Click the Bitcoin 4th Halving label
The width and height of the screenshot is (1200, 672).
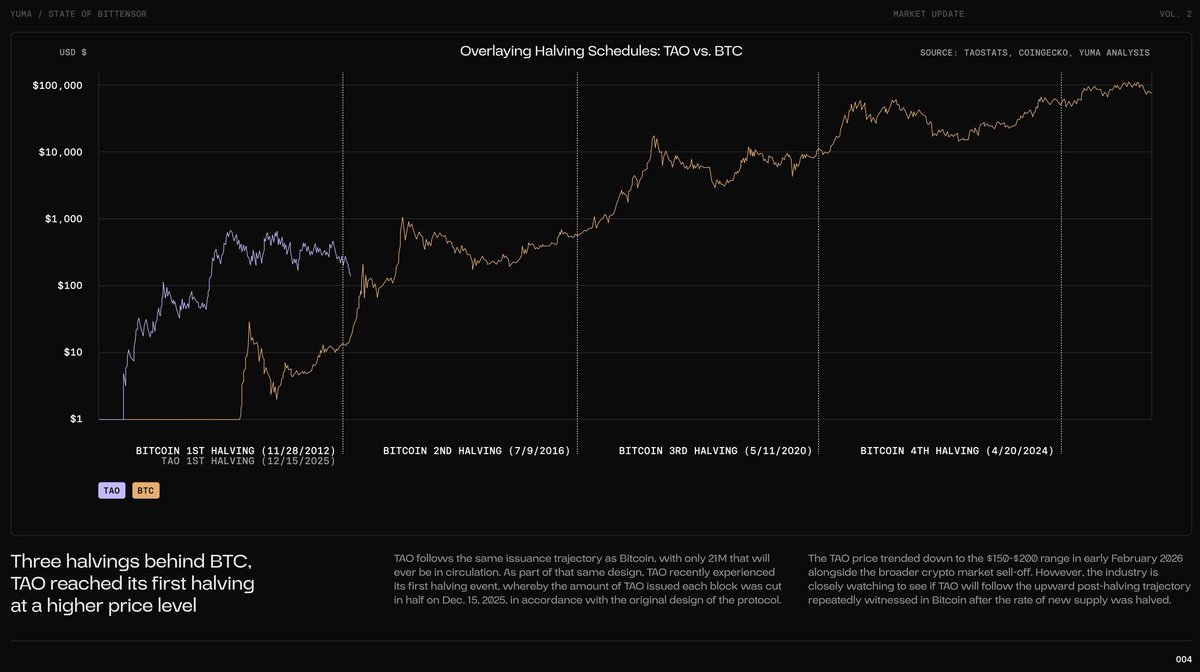click(956, 451)
